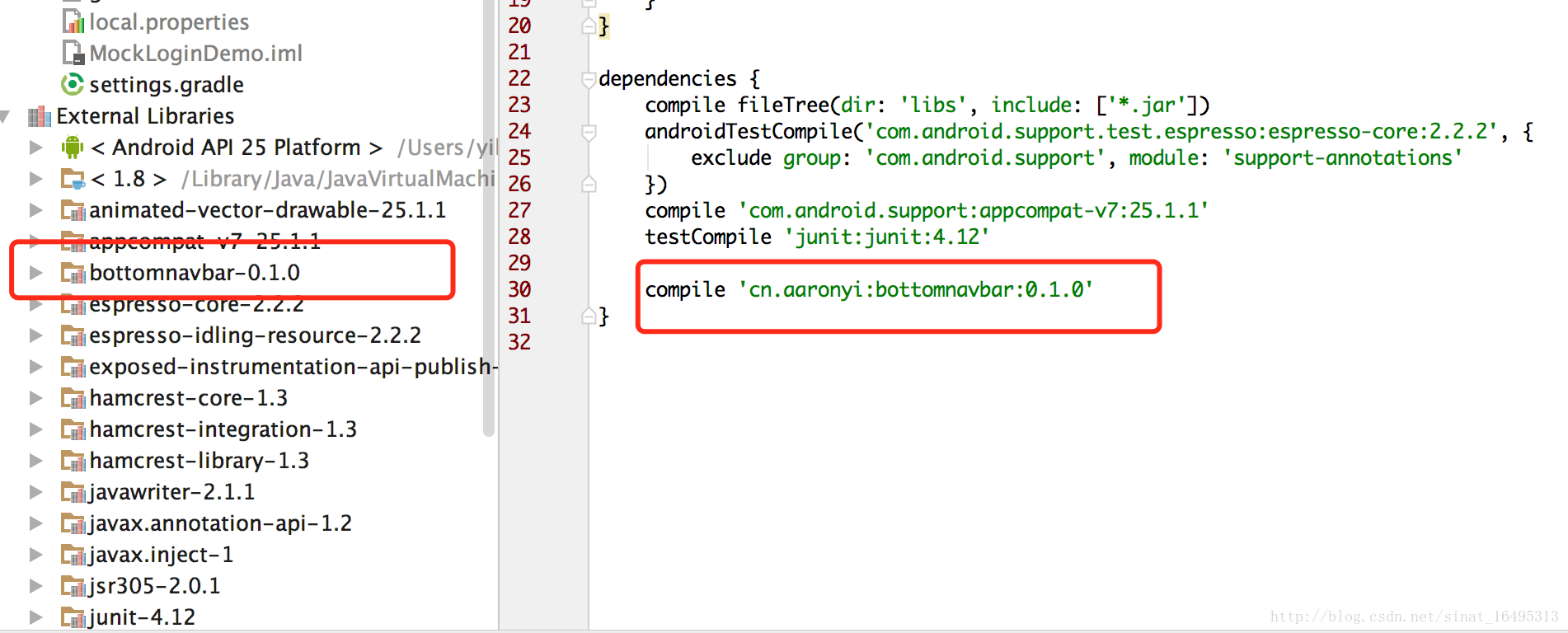This screenshot has height=633, width=1568.
Task: Click the hamcrest-core-1.3 library icon
Action: (73, 398)
